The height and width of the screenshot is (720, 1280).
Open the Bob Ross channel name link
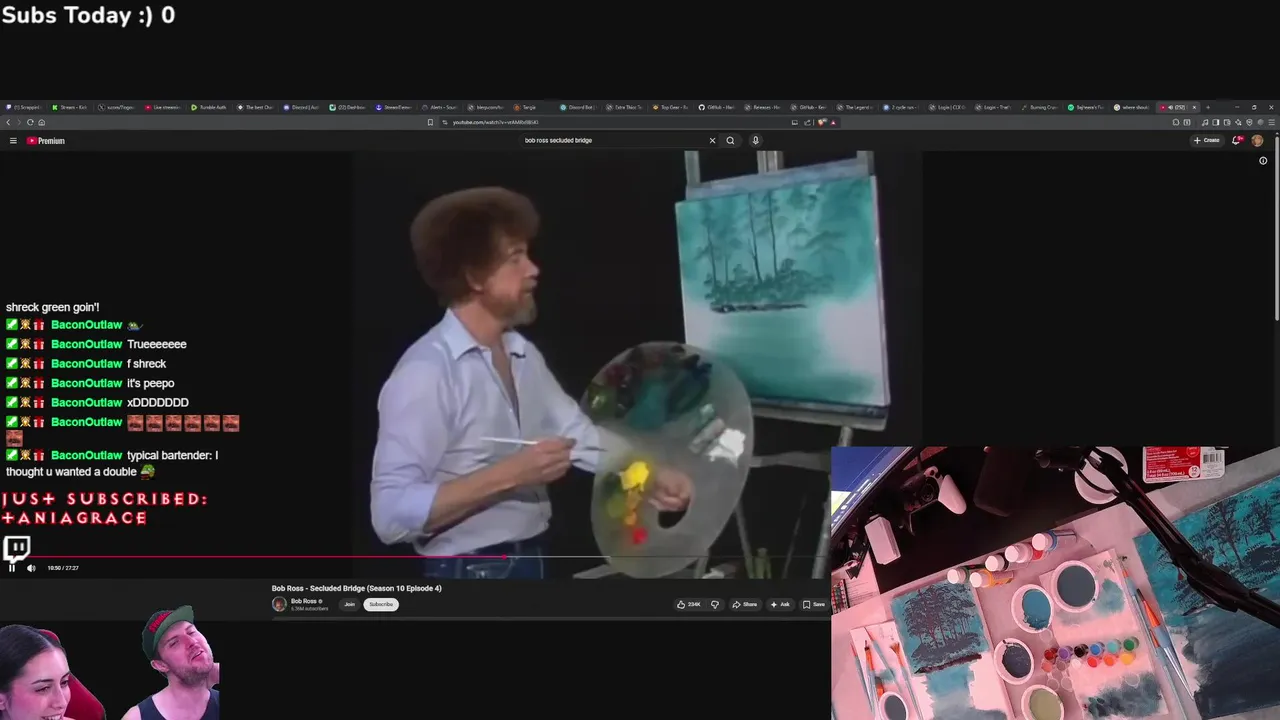(x=304, y=601)
